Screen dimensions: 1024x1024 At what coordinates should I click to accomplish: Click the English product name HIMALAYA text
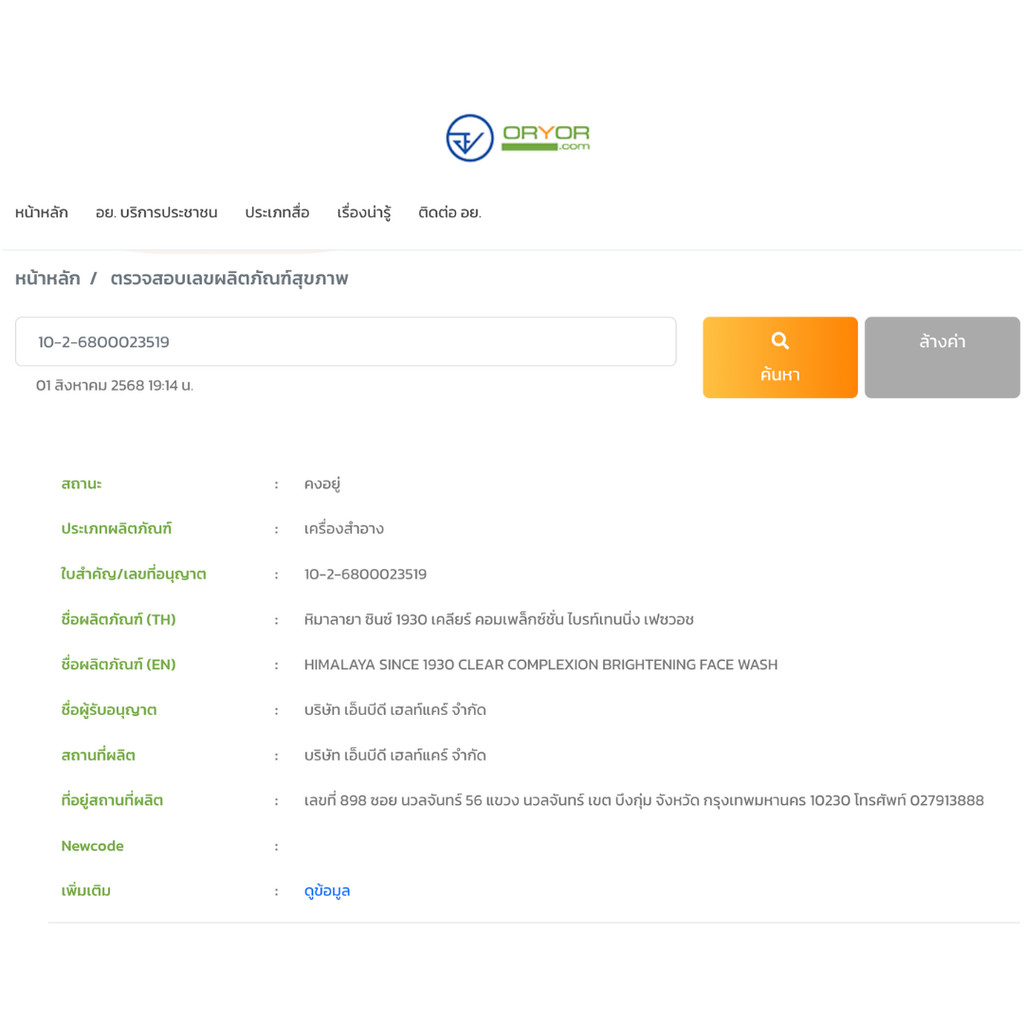coord(540,664)
